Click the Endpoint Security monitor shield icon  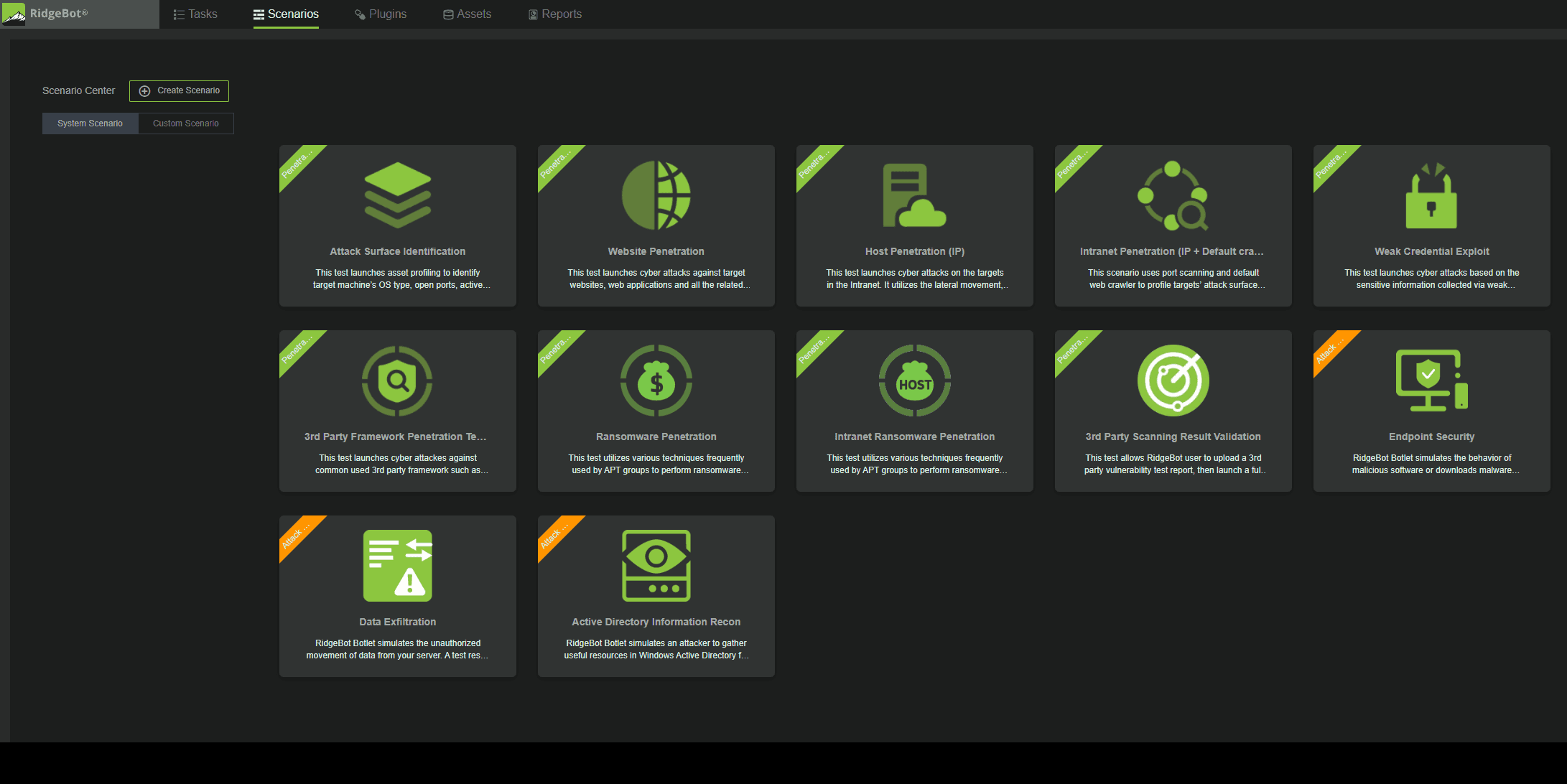pyautogui.click(x=1431, y=381)
